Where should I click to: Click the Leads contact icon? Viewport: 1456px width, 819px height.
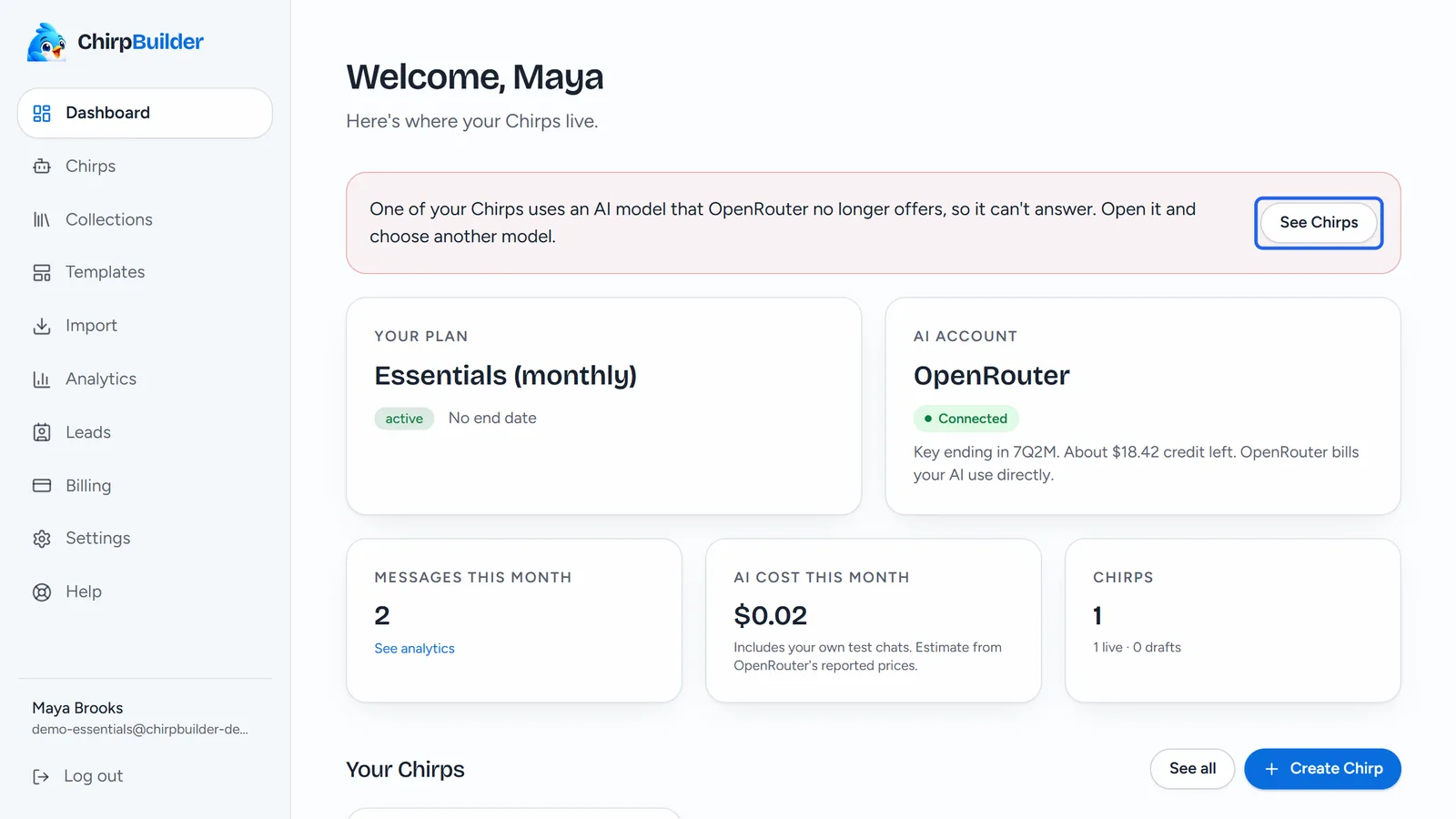(x=42, y=432)
